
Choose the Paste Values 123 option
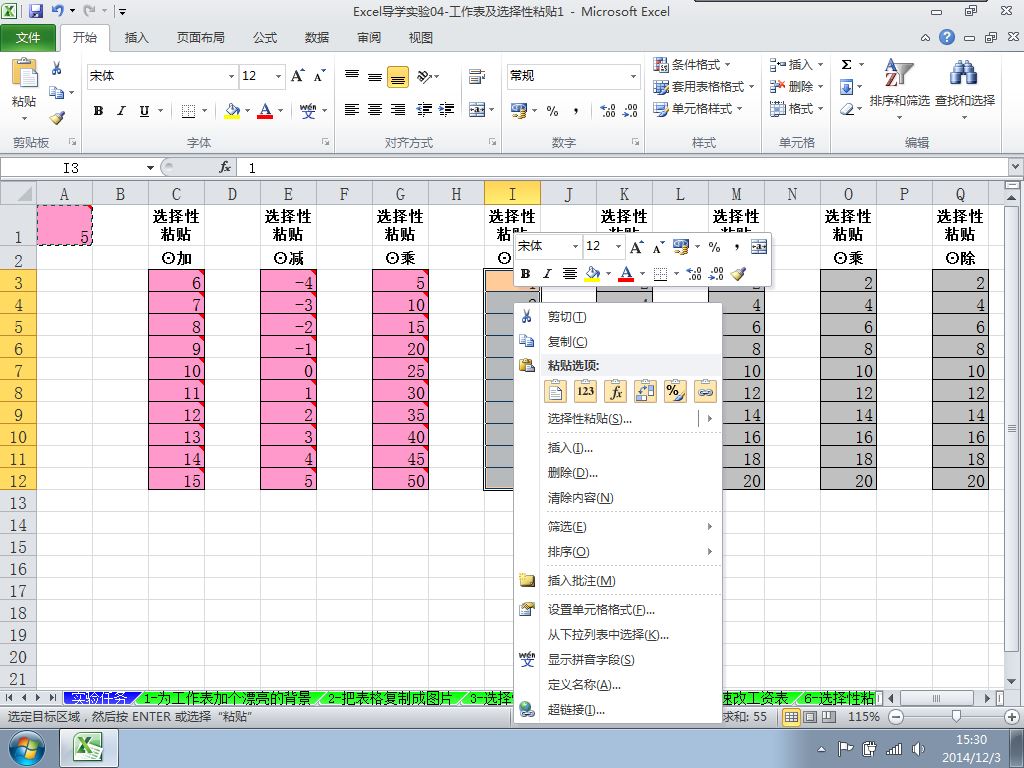[x=585, y=391]
